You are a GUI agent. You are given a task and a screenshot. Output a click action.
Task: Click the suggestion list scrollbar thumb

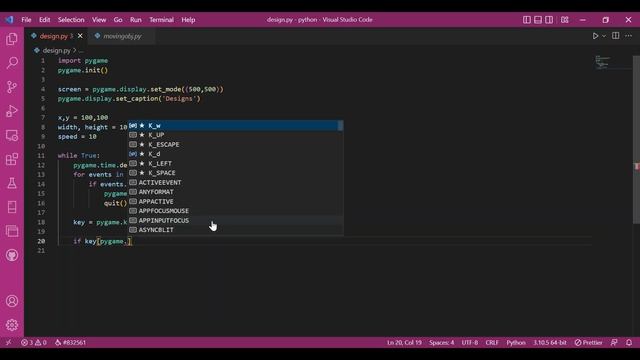(x=340, y=126)
